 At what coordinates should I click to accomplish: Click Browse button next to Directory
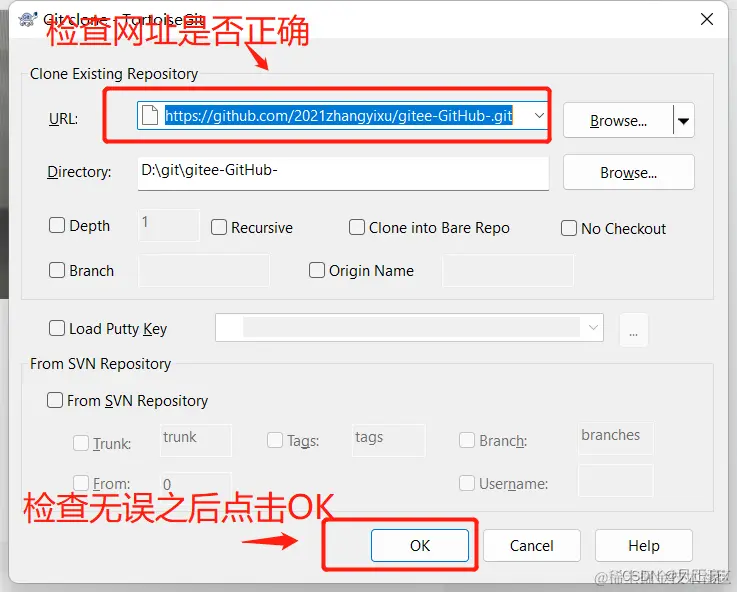coord(628,172)
